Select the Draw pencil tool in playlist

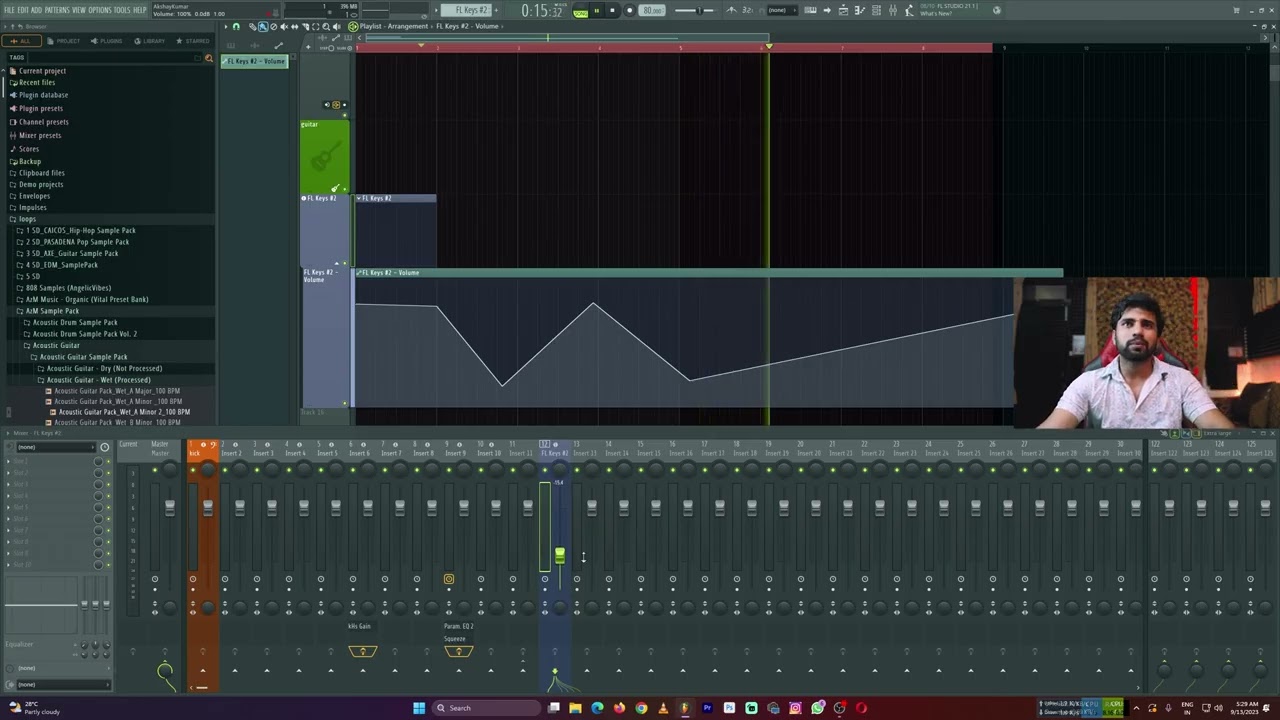coord(254,26)
